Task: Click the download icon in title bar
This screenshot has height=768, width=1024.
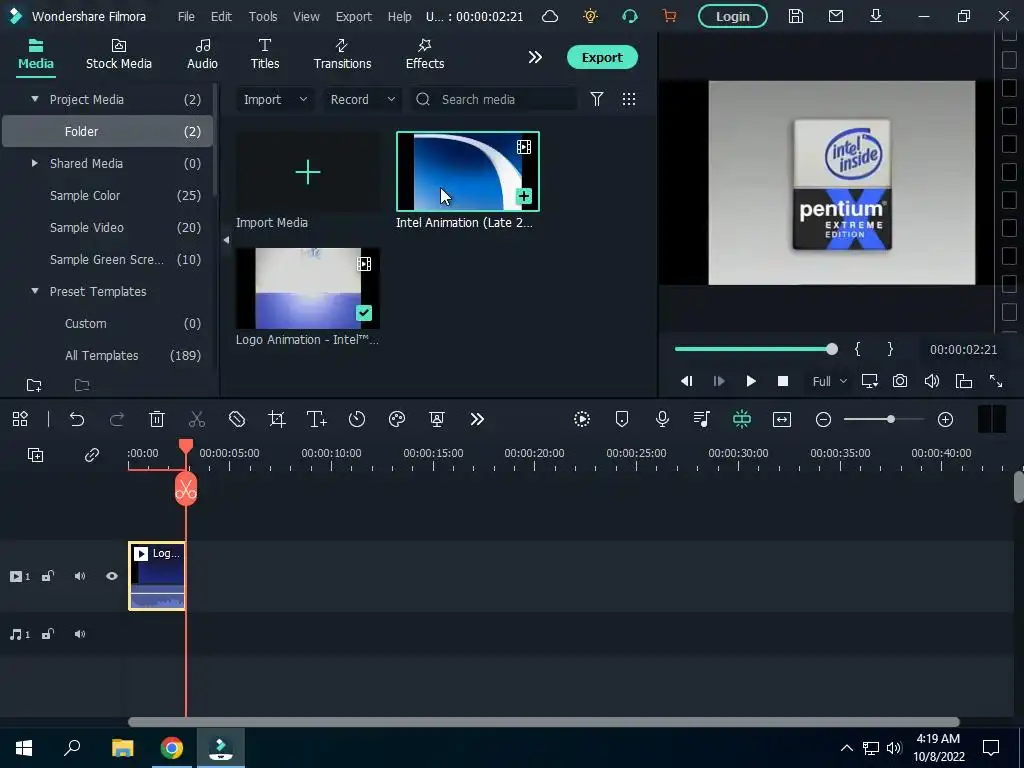Action: click(x=876, y=16)
